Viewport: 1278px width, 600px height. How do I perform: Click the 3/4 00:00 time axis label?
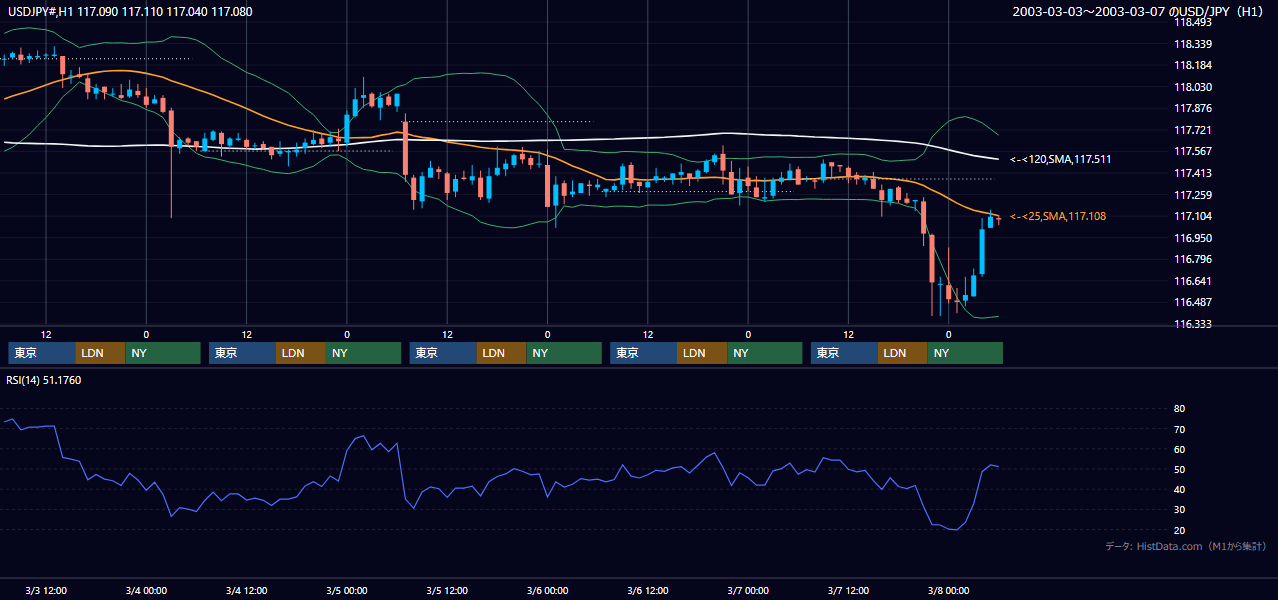pyautogui.click(x=146, y=591)
